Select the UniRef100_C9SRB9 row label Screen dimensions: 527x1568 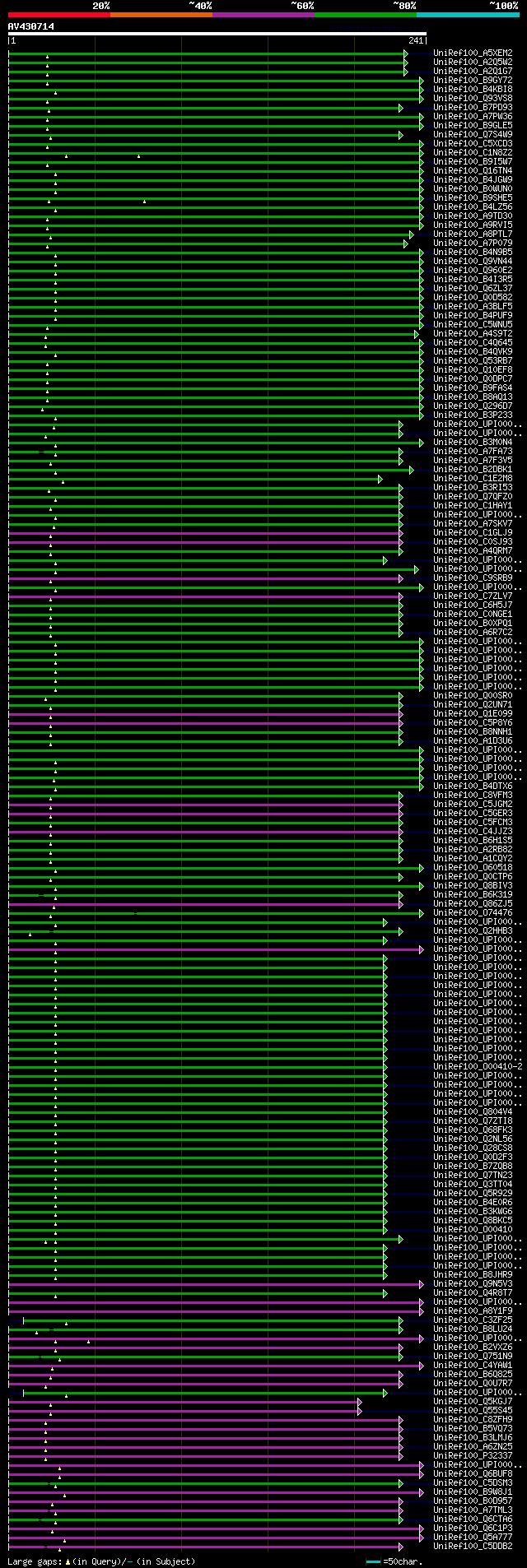click(x=473, y=578)
